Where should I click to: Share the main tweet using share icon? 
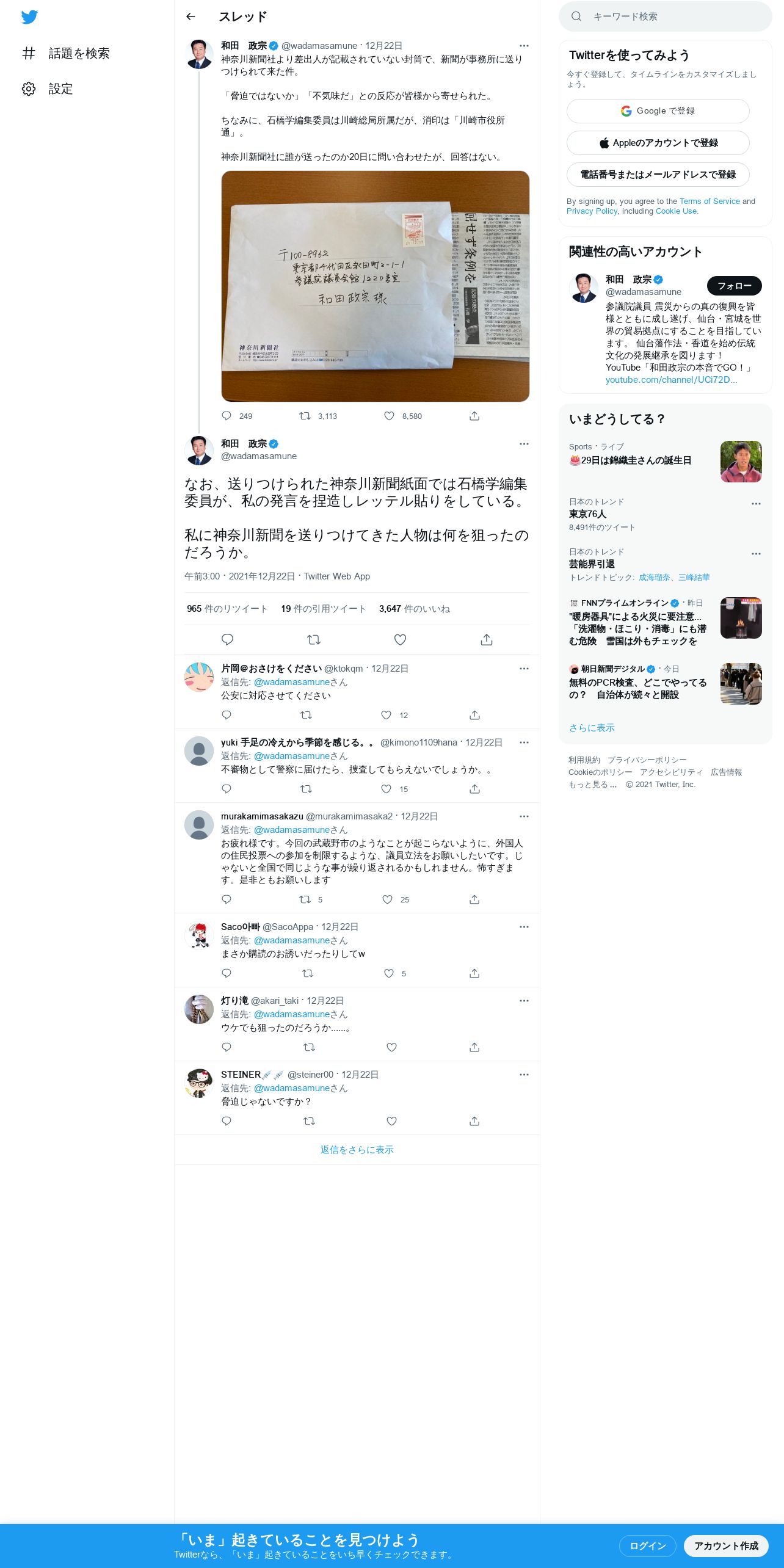pyautogui.click(x=486, y=639)
